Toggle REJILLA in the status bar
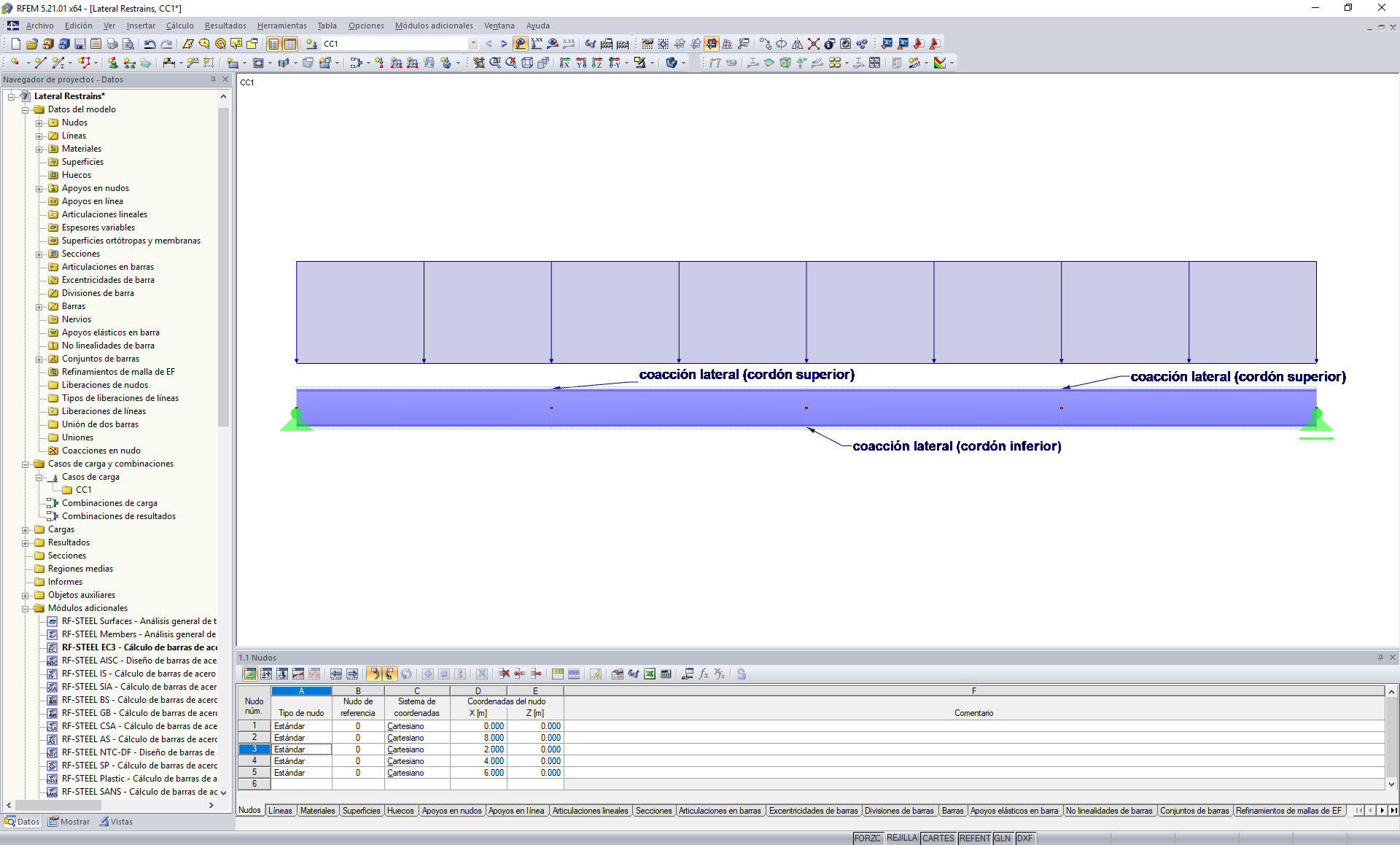The width and height of the screenshot is (1400, 845). click(x=901, y=838)
